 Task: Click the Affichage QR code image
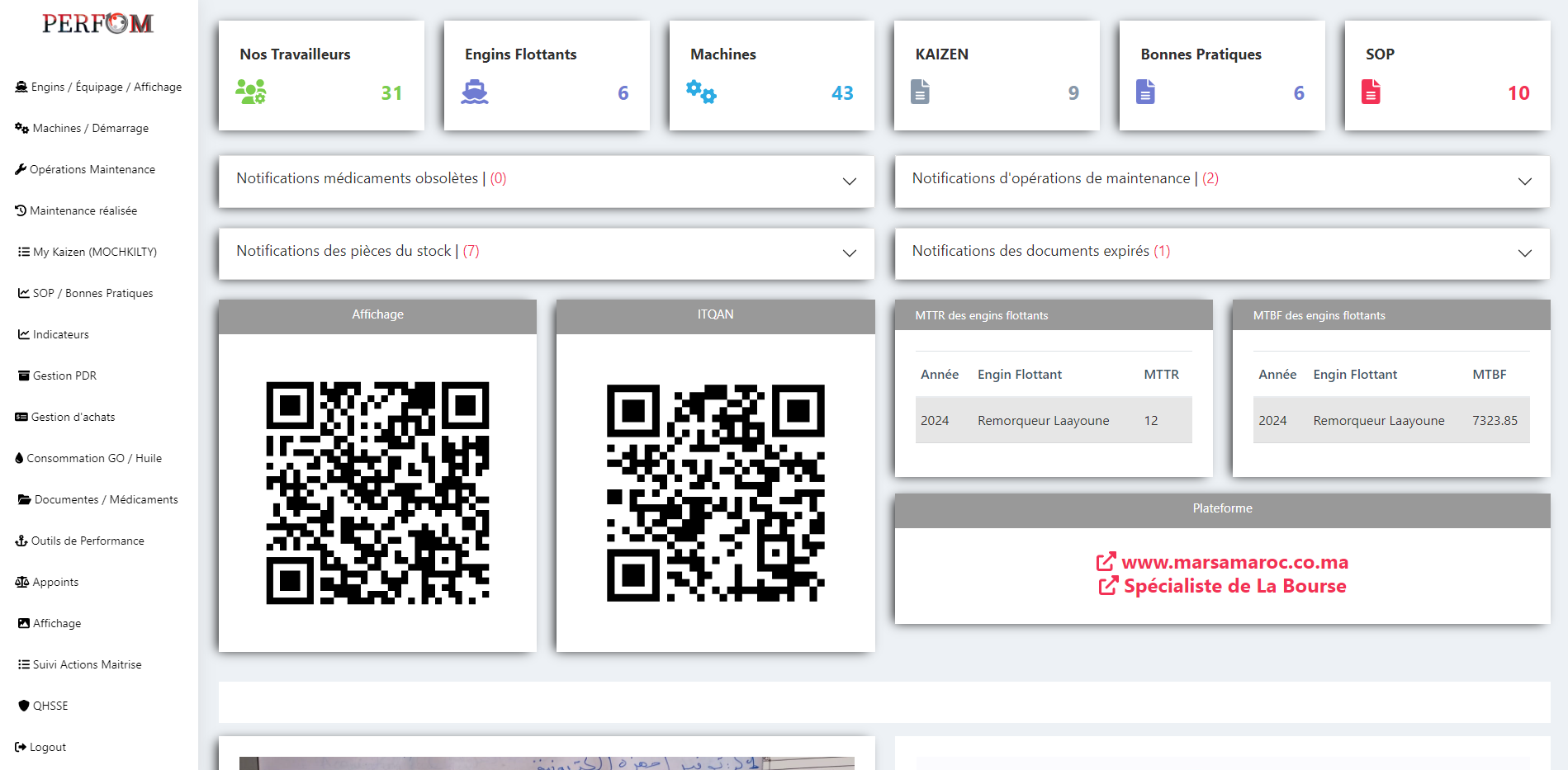pos(377,493)
